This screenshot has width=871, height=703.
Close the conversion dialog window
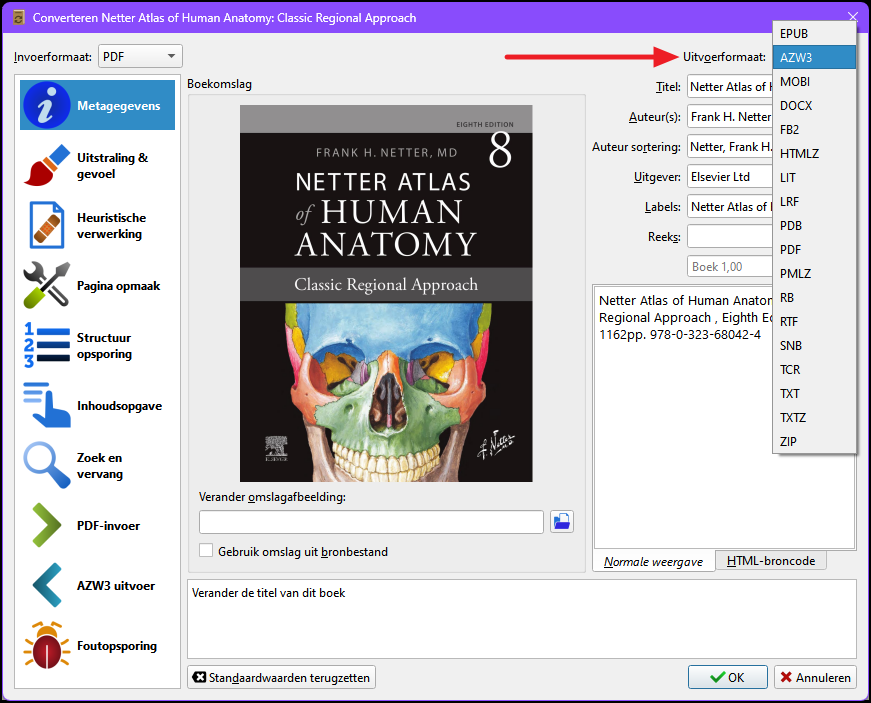853,17
